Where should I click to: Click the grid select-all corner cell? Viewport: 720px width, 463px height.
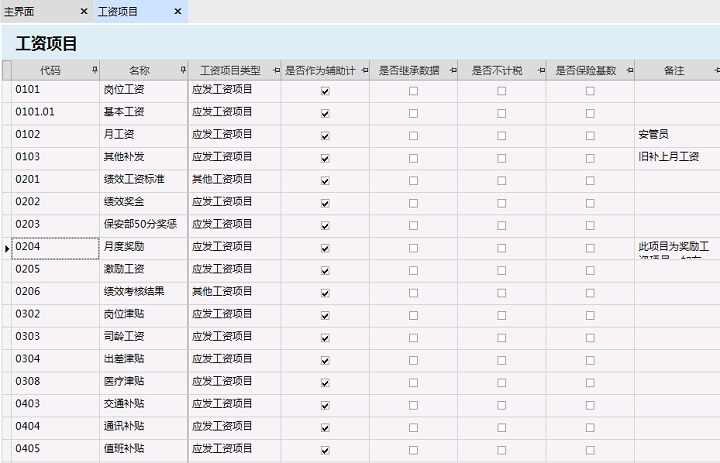[x=7, y=70]
